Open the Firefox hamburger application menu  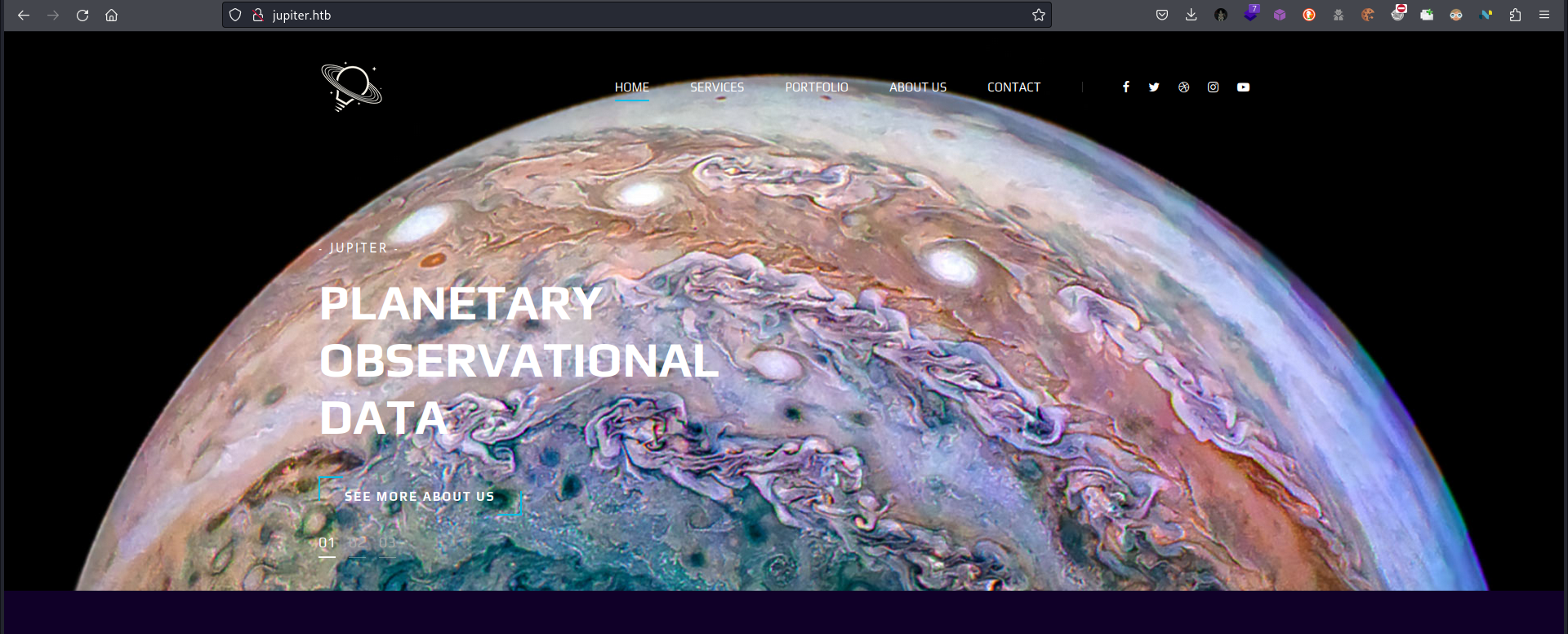(x=1544, y=15)
